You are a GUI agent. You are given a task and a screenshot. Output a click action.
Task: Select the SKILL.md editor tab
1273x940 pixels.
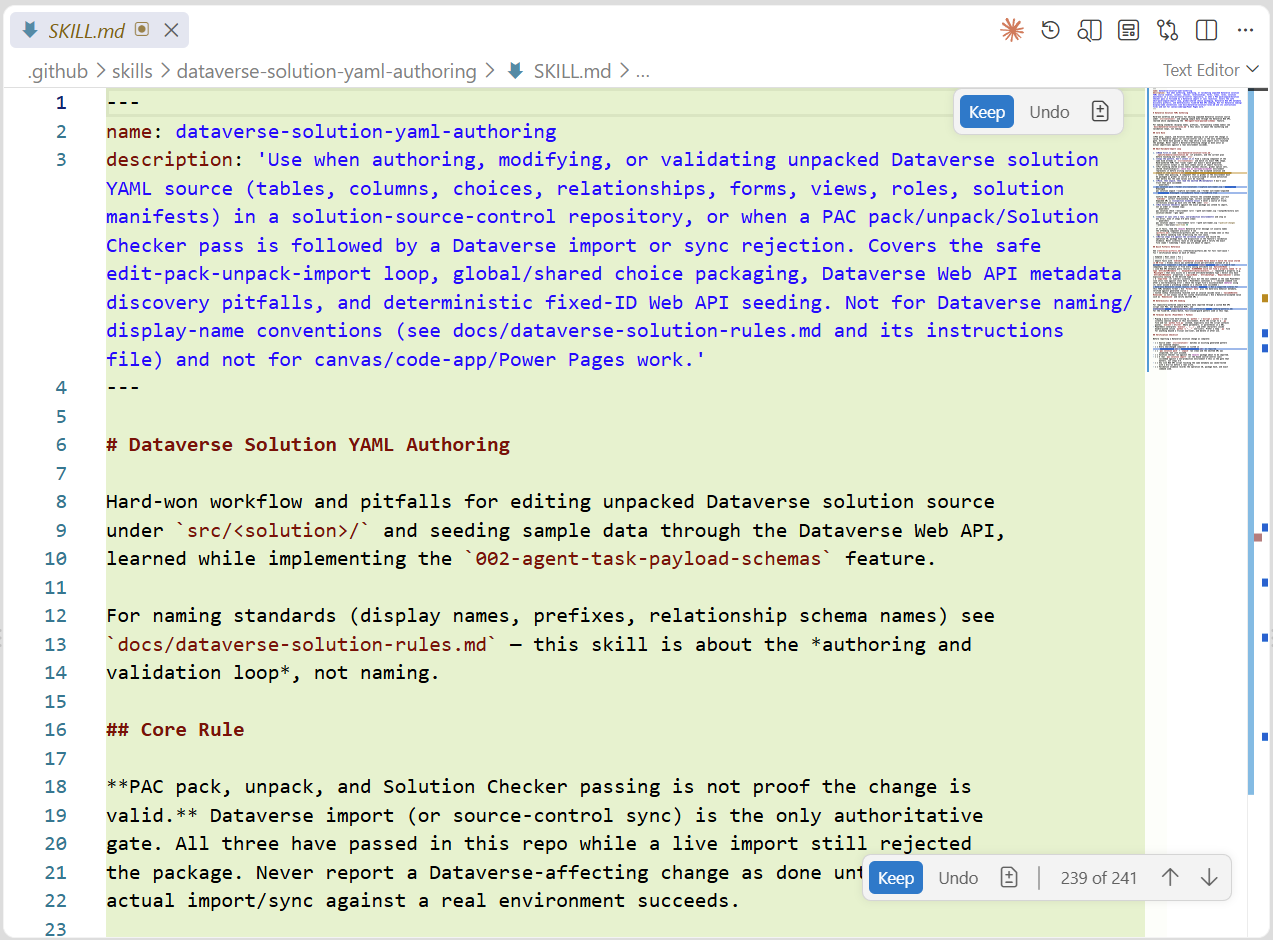pyautogui.click(x=99, y=31)
